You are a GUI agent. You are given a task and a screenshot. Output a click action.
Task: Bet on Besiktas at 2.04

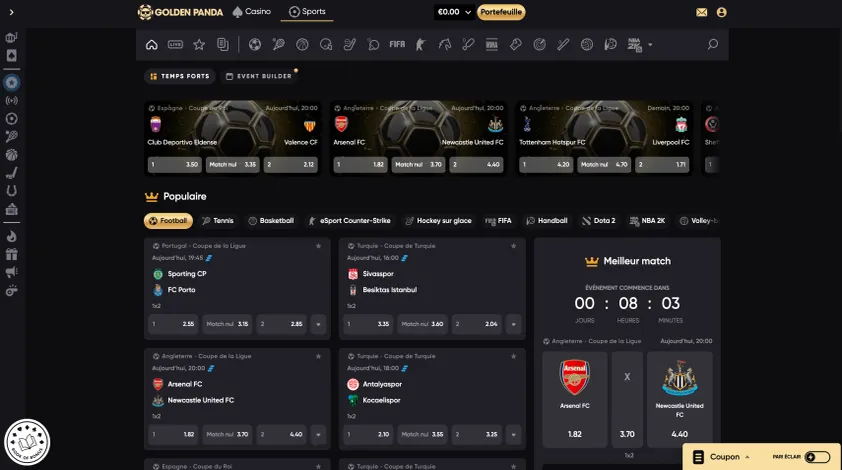(476, 324)
